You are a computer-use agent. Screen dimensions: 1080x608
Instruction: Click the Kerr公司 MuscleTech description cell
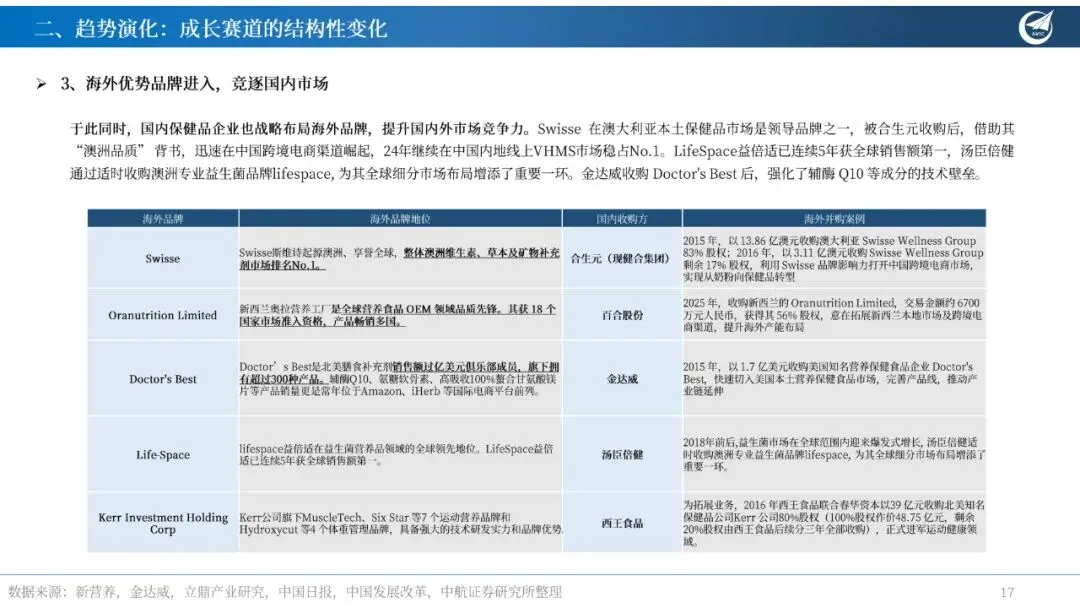coord(400,523)
